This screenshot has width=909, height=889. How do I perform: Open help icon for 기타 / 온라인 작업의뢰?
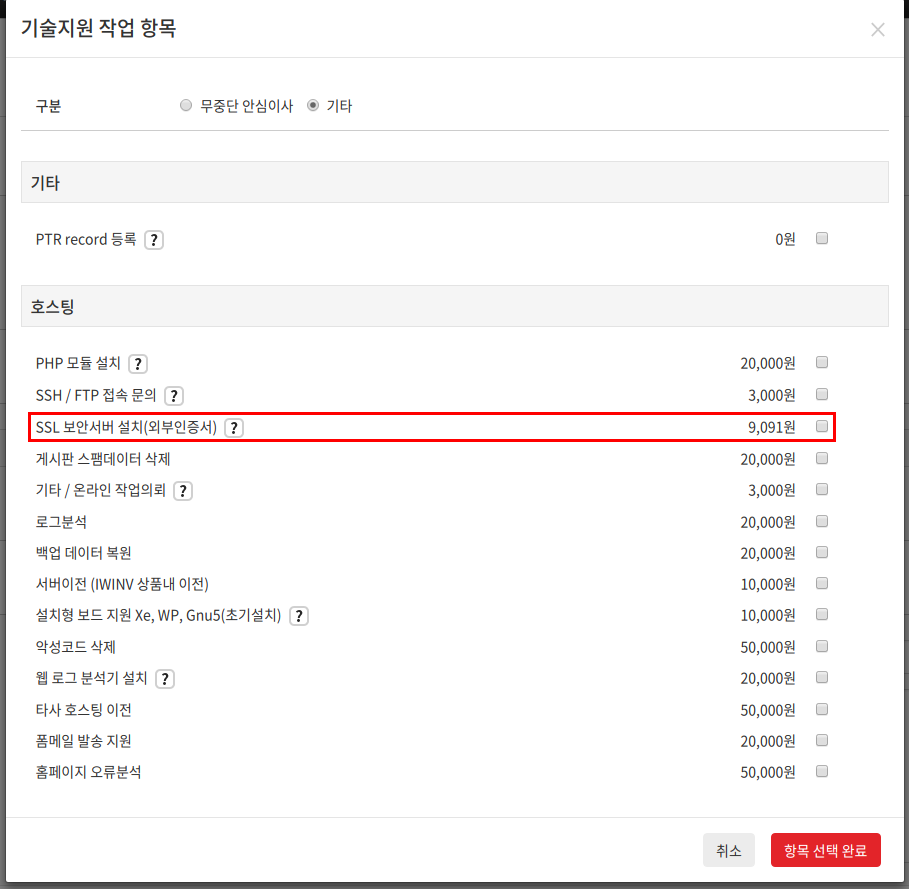click(x=183, y=491)
